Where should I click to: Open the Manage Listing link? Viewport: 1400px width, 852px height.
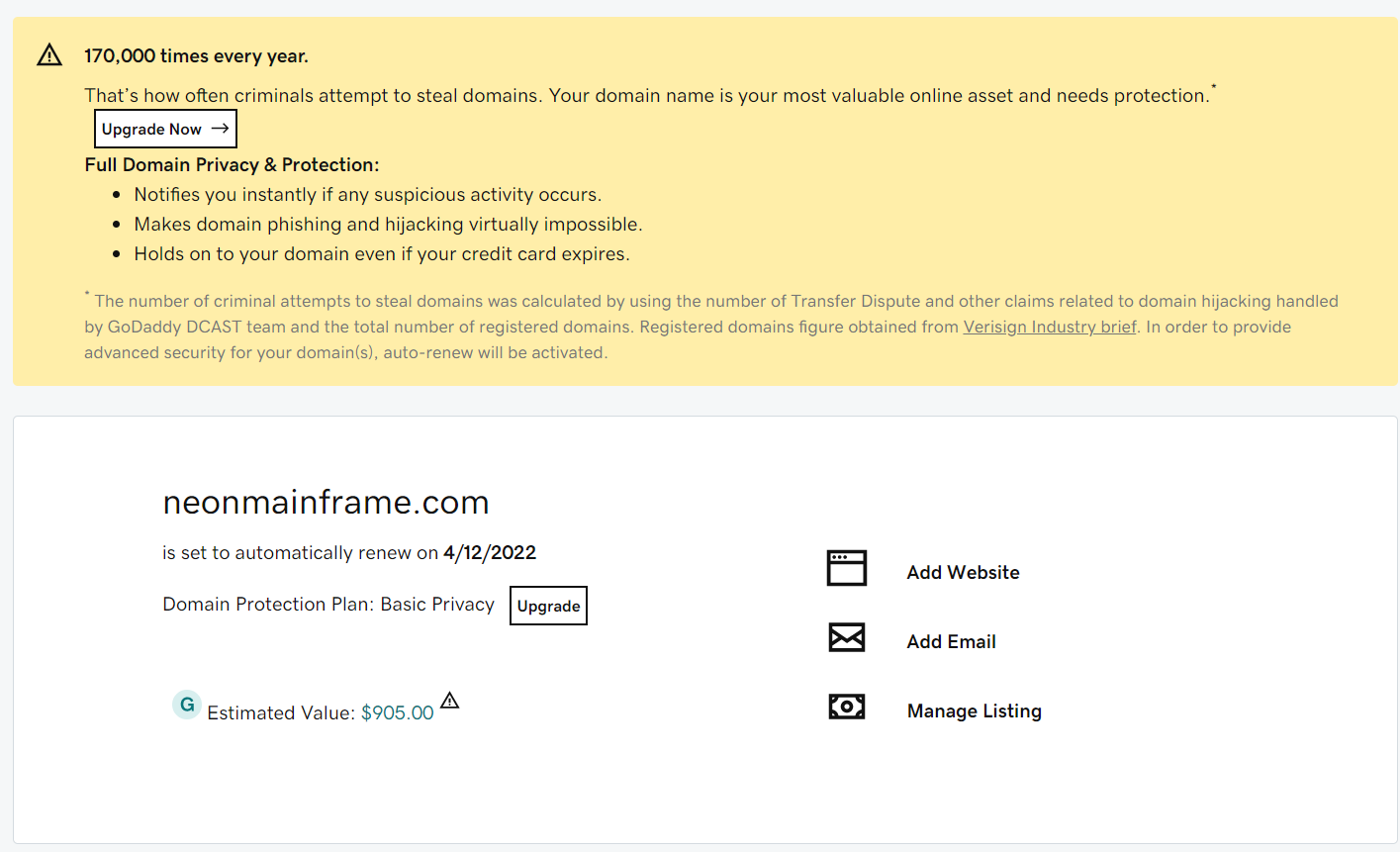click(x=975, y=710)
